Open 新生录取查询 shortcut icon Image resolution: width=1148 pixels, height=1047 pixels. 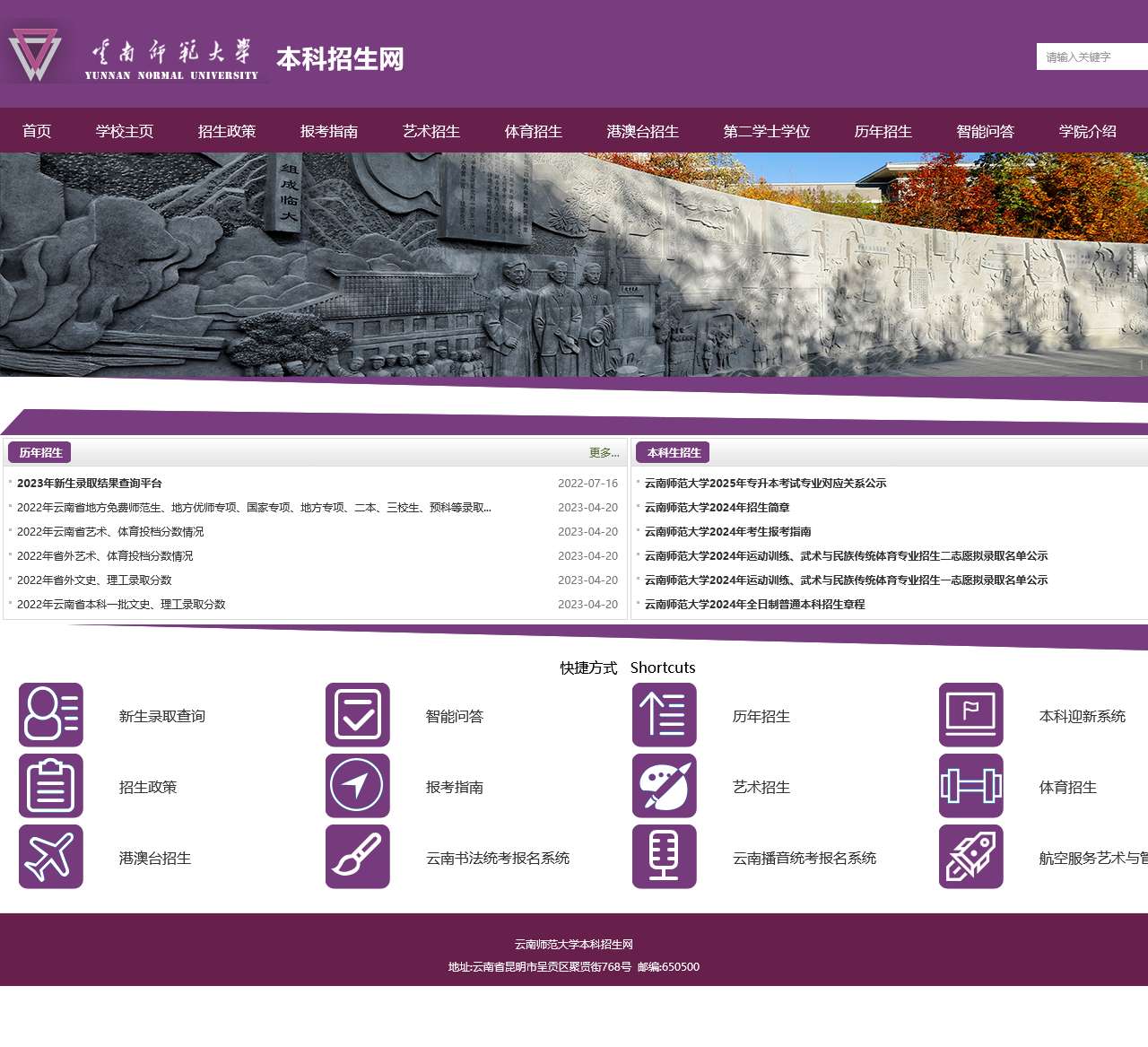pyautogui.click(x=51, y=715)
